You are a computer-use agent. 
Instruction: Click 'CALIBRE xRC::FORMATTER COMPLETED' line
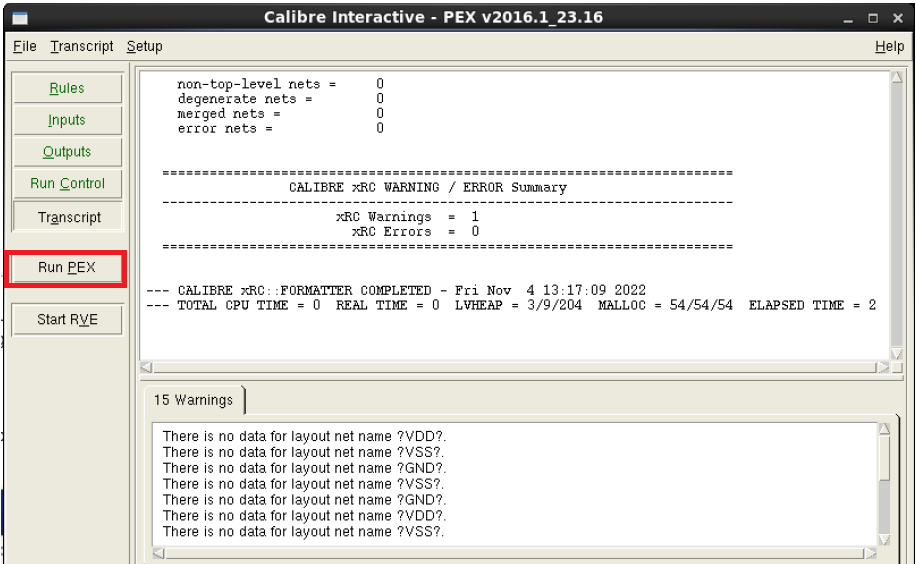tap(396, 290)
